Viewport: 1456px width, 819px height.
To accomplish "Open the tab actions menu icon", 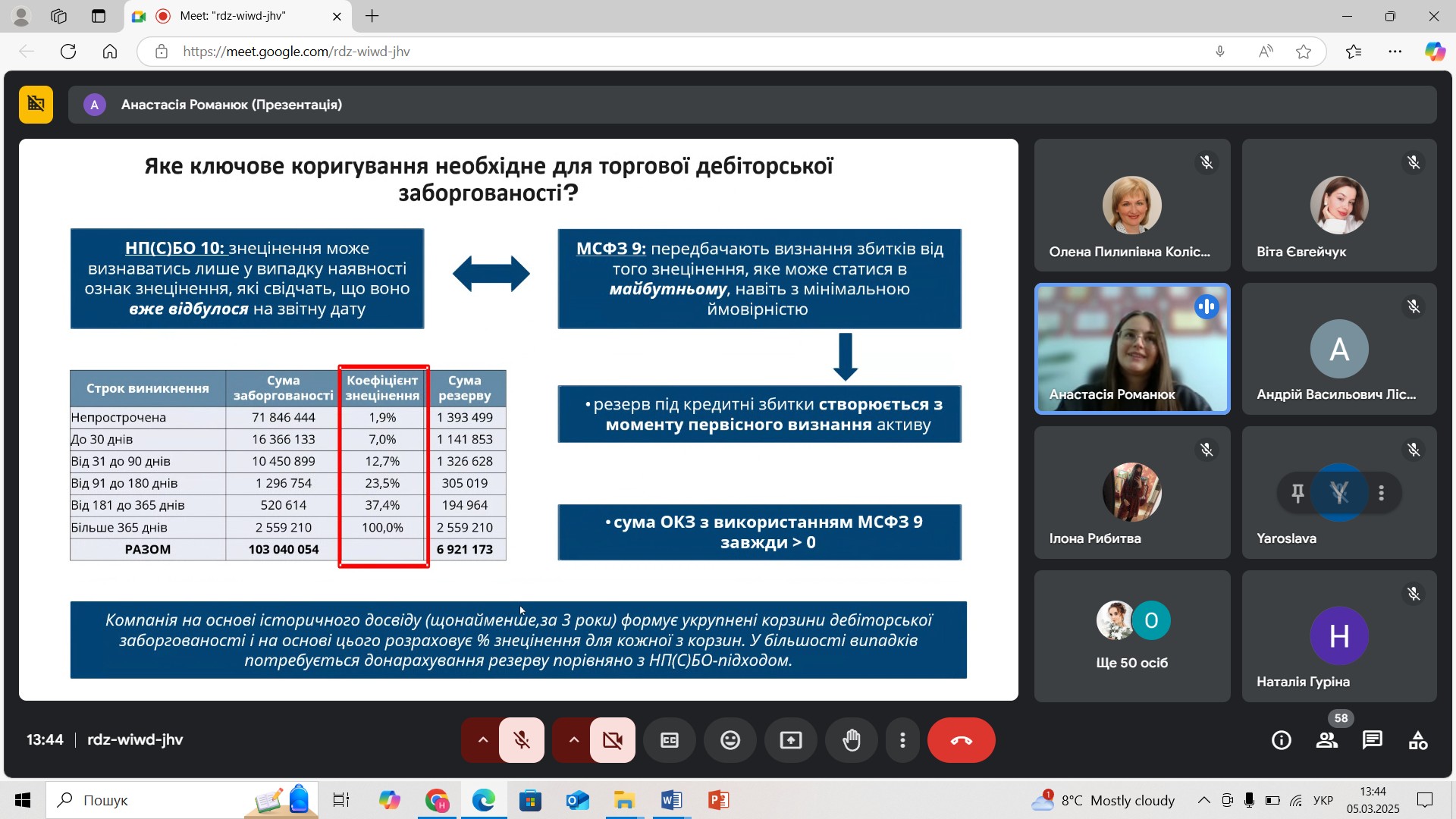I will (x=99, y=16).
